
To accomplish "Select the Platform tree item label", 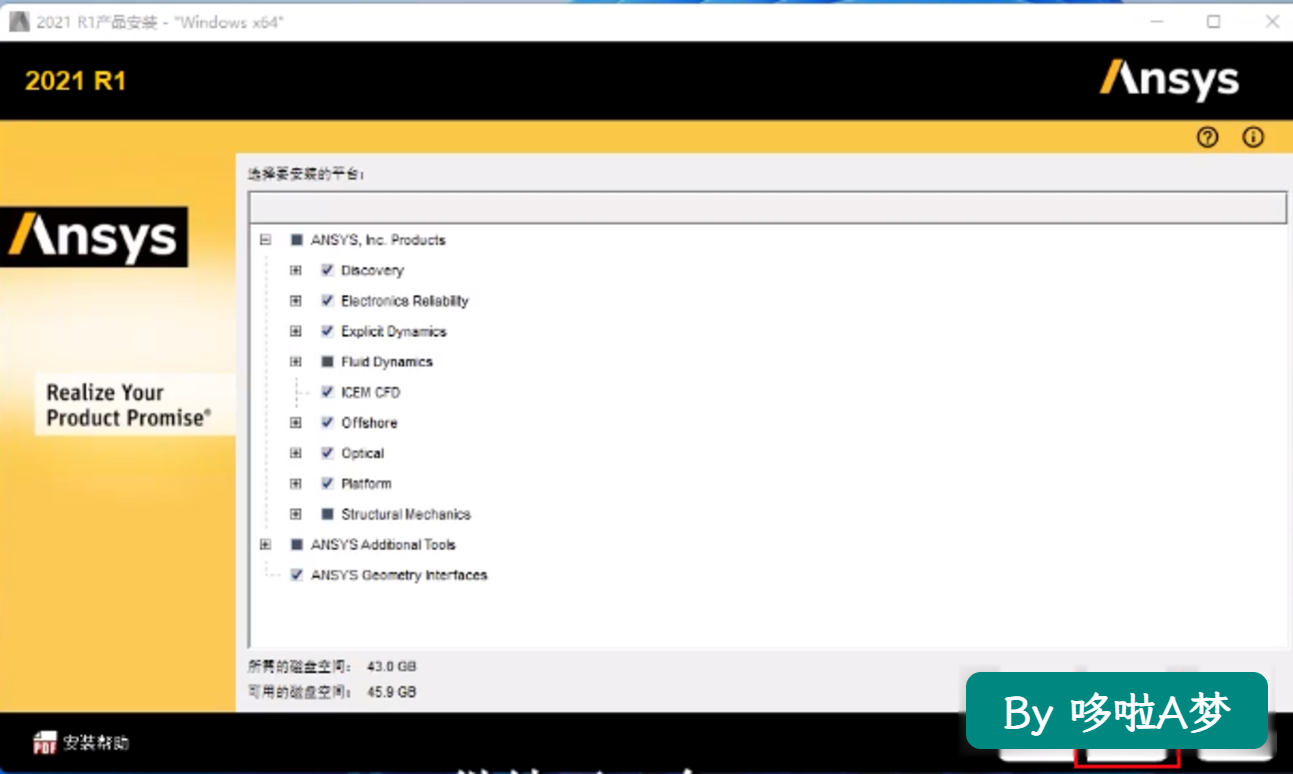I will [x=366, y=484].
